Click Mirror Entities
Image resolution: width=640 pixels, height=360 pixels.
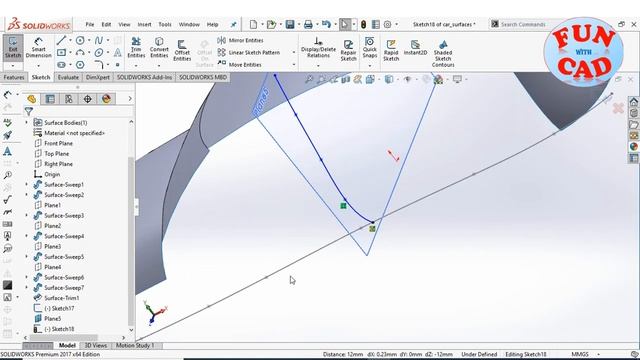(240, 40)
